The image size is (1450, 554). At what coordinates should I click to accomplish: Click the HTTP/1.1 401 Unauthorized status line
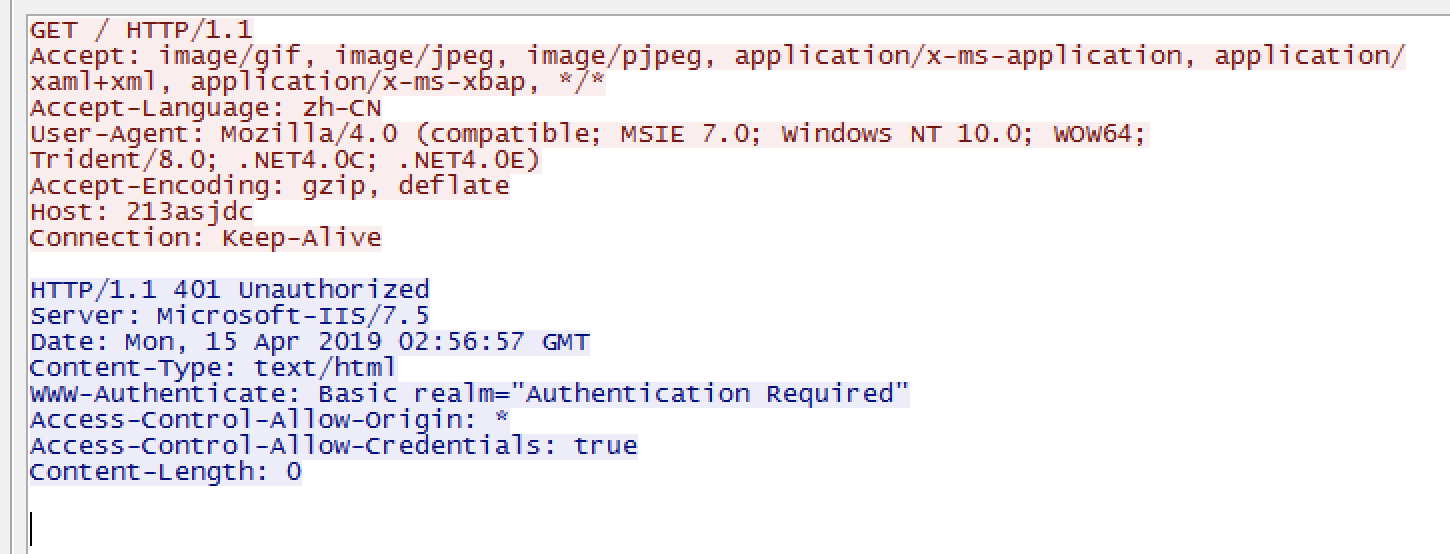click(x=229, y=290)
